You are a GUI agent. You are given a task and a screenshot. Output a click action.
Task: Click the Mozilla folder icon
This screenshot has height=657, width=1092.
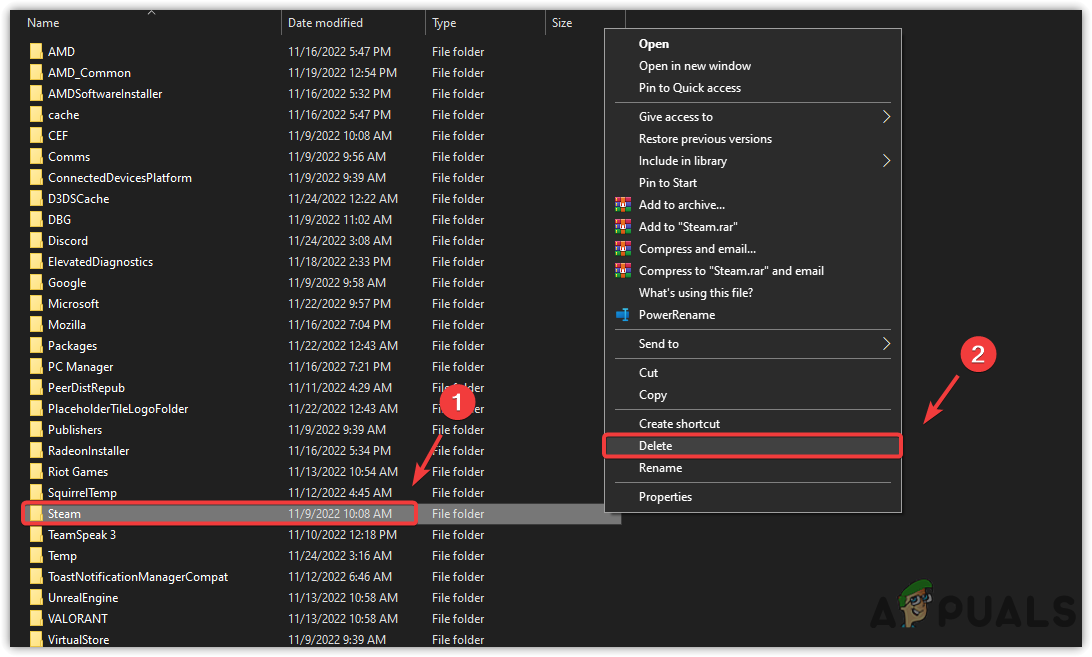point(34,324)
